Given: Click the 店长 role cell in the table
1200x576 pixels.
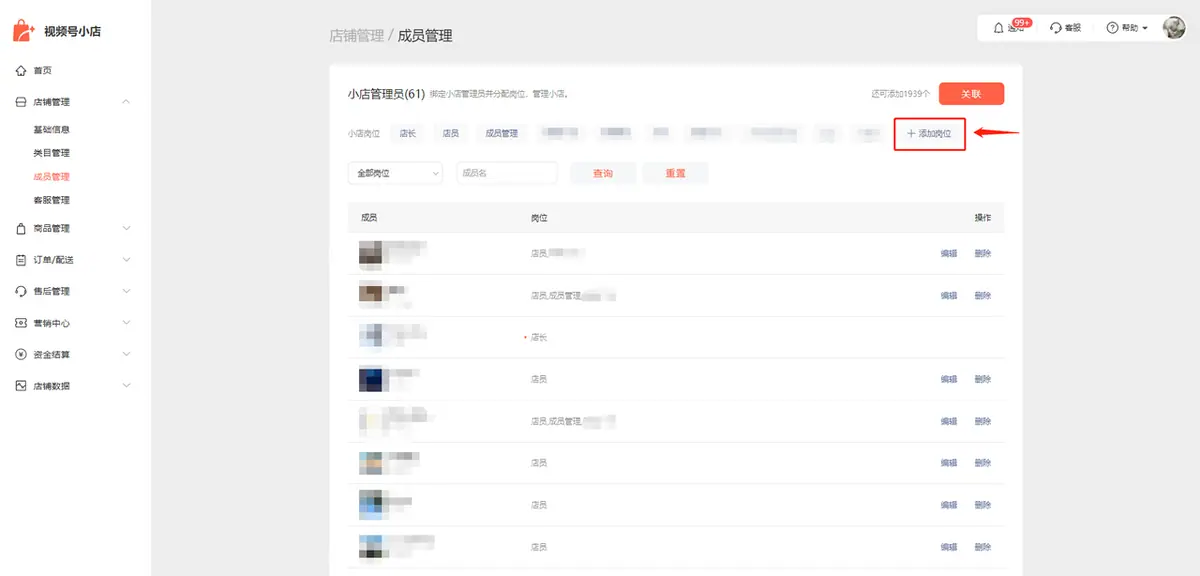Looking at the screenshot, I should (539, 338).
